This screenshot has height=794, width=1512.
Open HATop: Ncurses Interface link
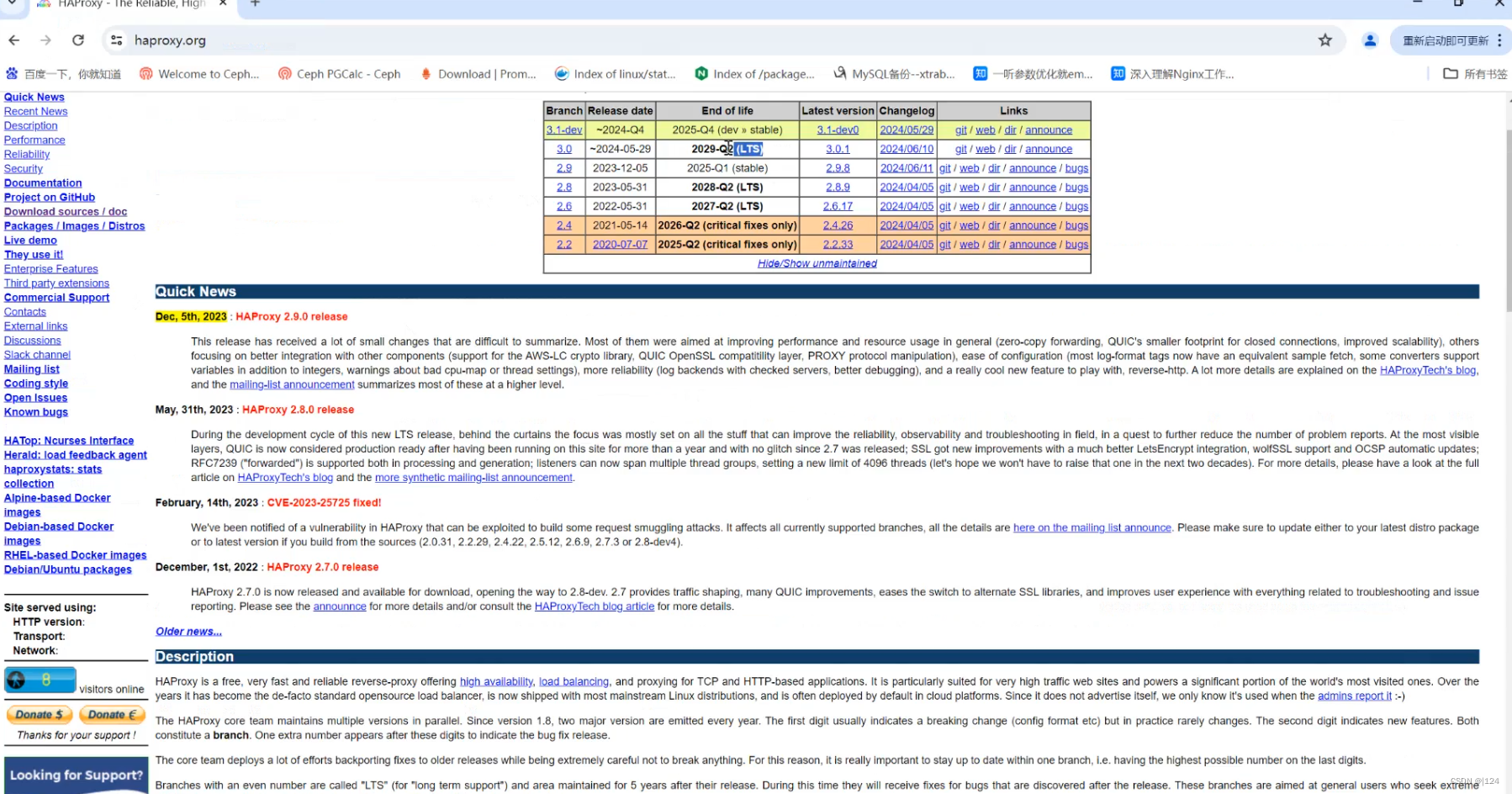69,441
